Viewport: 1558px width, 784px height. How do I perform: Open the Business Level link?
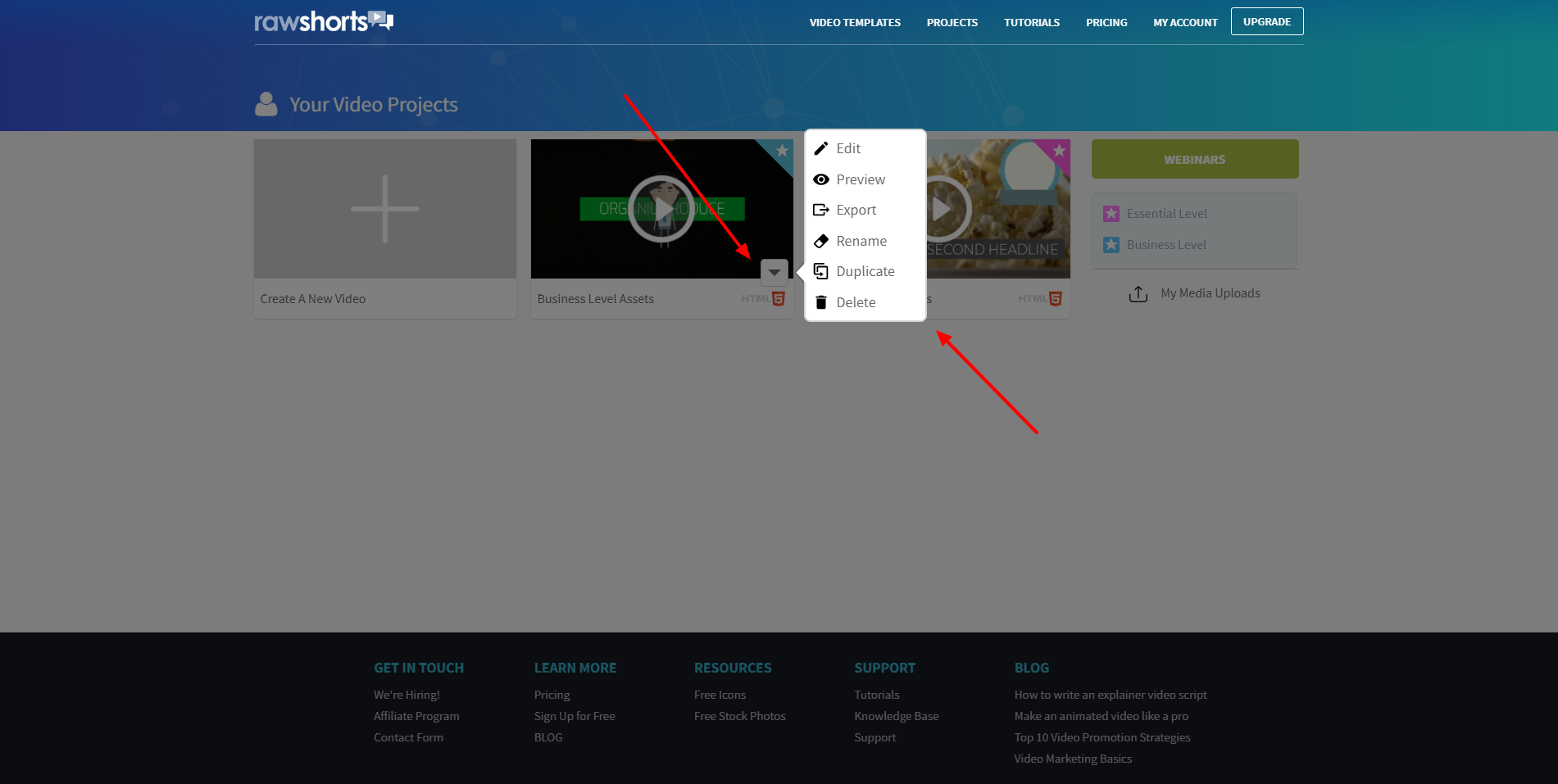click(x=1166, y=245)
